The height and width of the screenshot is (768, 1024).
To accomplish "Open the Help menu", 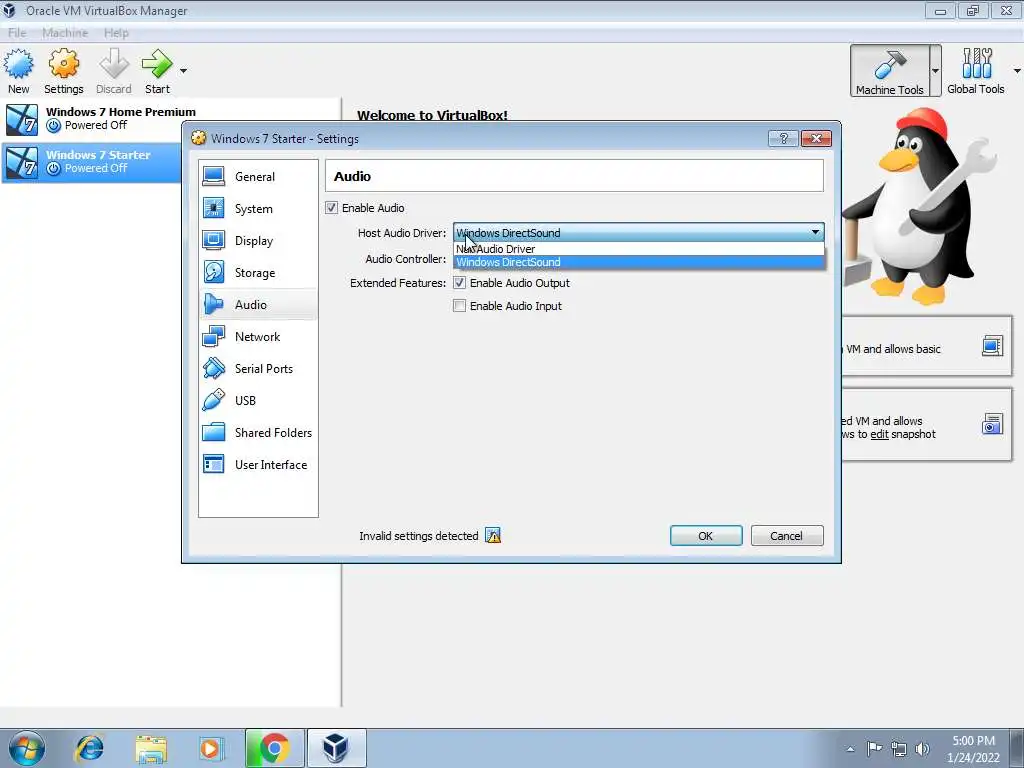I will point(116,33).
